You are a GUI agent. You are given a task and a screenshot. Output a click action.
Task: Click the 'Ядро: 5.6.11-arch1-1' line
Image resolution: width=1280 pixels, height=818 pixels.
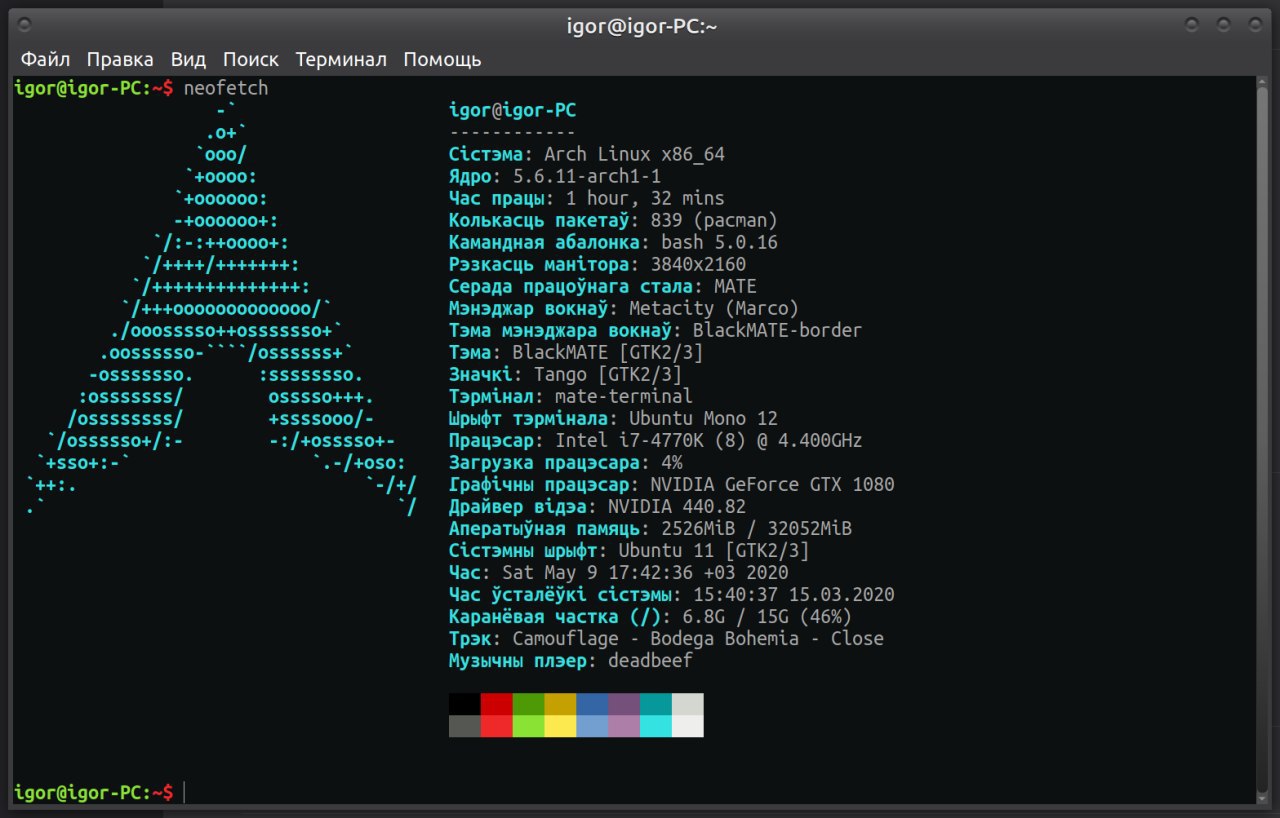tap(555, 176)
